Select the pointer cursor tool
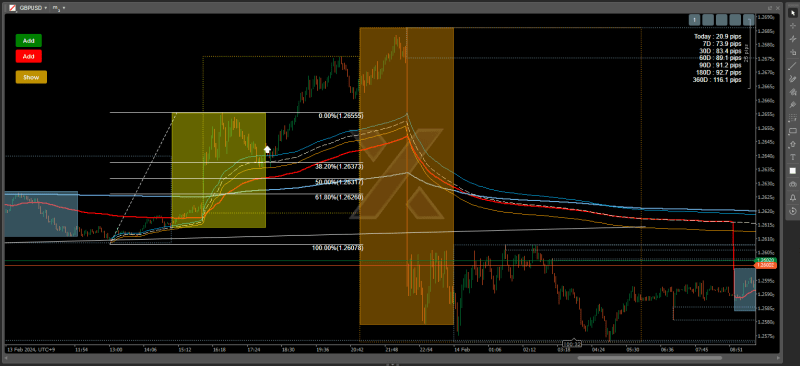Screen dimensions: 800x366 [x=792, y=12]
